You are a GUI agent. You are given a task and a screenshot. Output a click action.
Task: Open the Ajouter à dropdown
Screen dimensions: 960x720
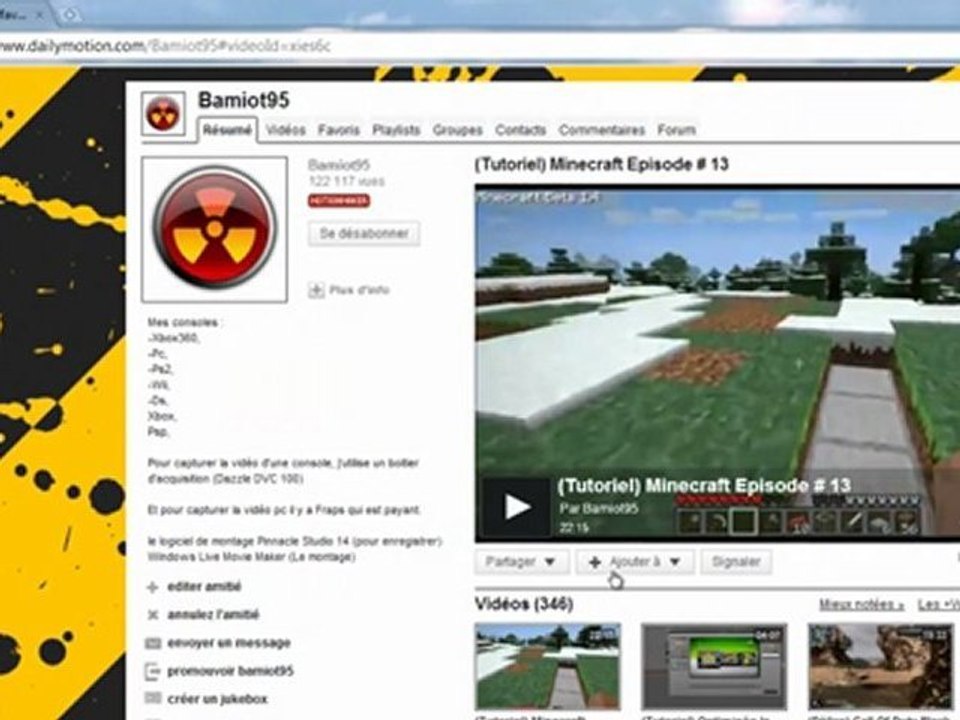click(634, 561)
